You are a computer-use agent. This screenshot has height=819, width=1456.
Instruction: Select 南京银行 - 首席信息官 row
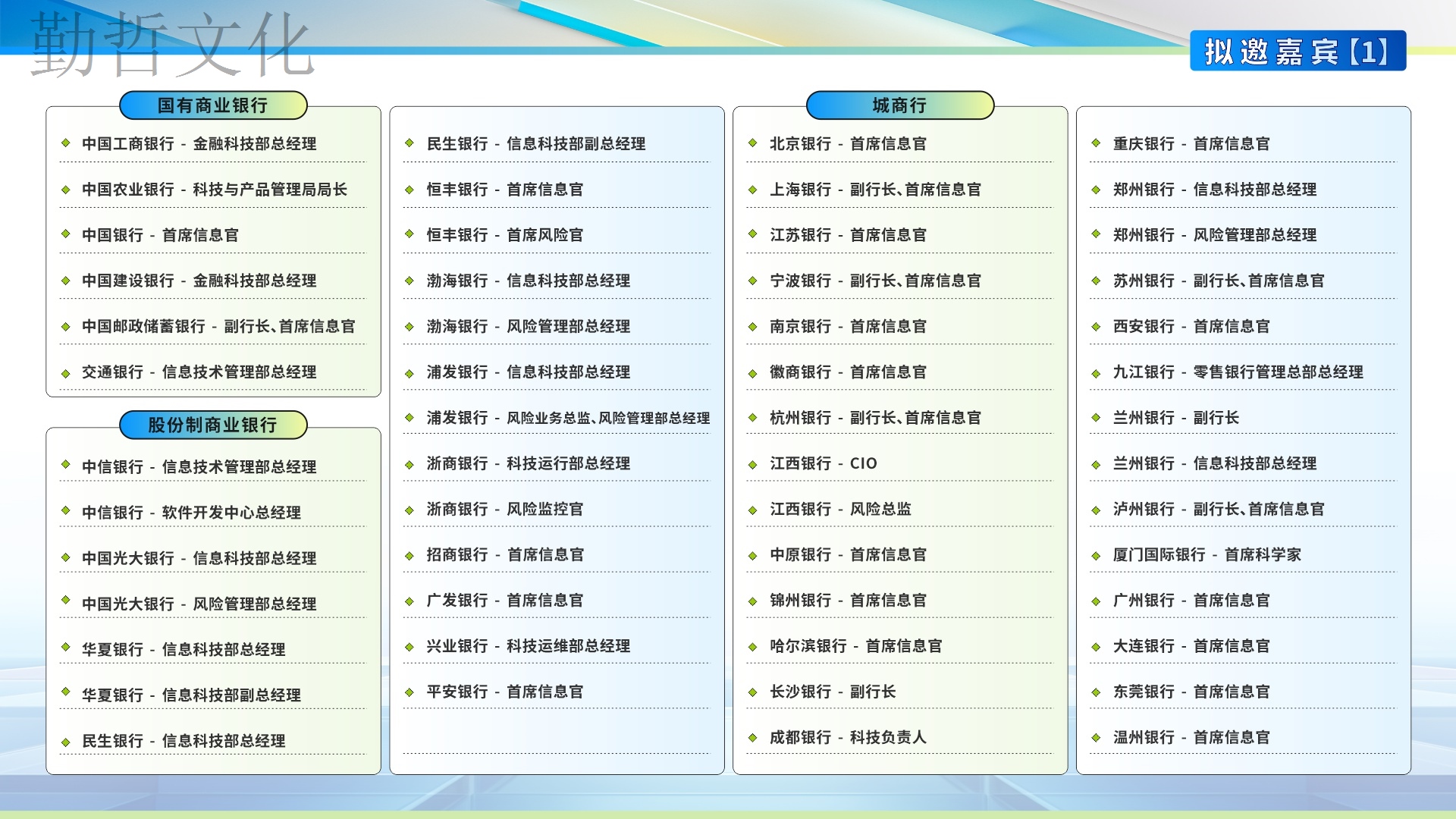click(x=900, y=326)
